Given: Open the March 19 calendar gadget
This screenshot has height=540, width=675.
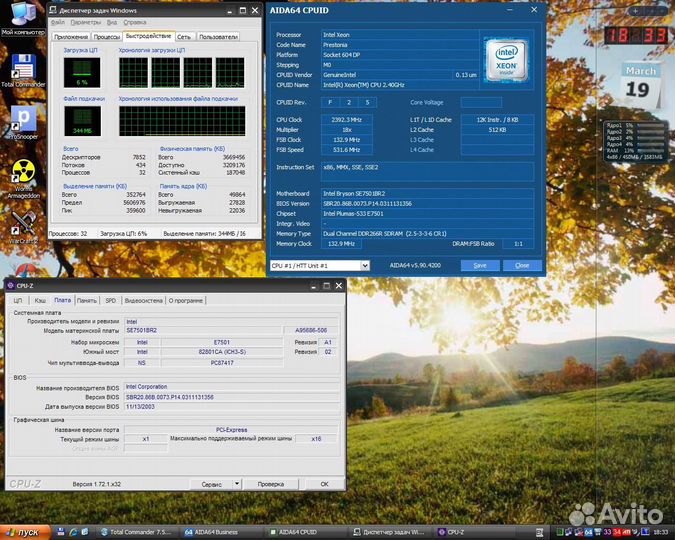Looking at the screenshot, I should tap(640, 85).
